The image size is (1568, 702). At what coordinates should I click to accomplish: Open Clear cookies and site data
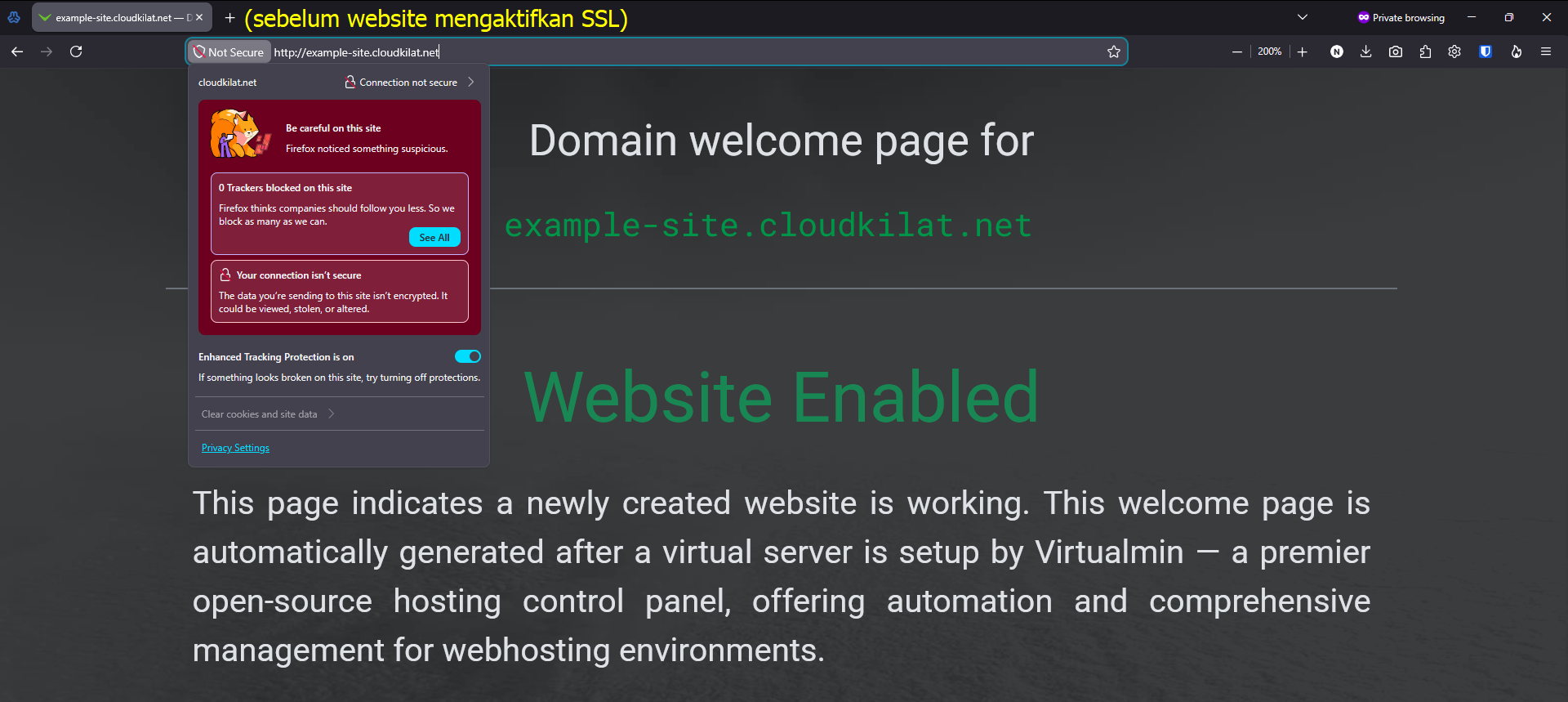268,414
